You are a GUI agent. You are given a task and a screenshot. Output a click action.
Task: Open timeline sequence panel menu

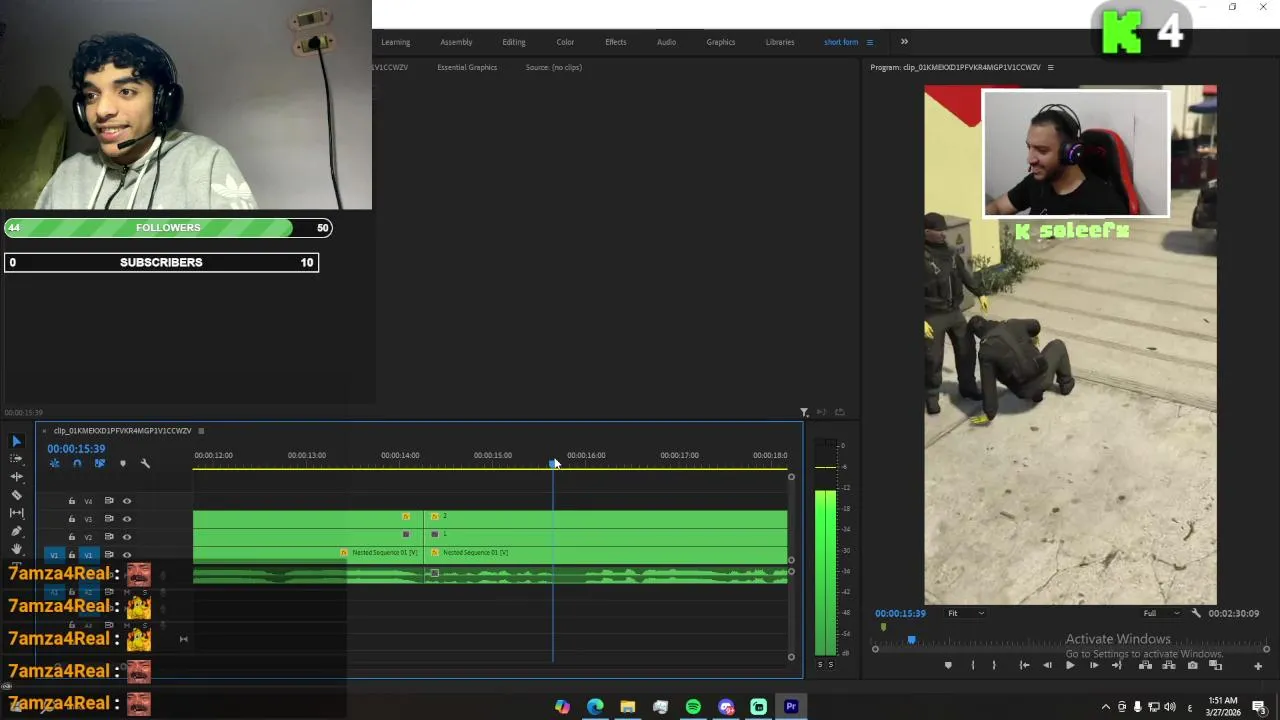pyautogui.click(x=201, y=431)
